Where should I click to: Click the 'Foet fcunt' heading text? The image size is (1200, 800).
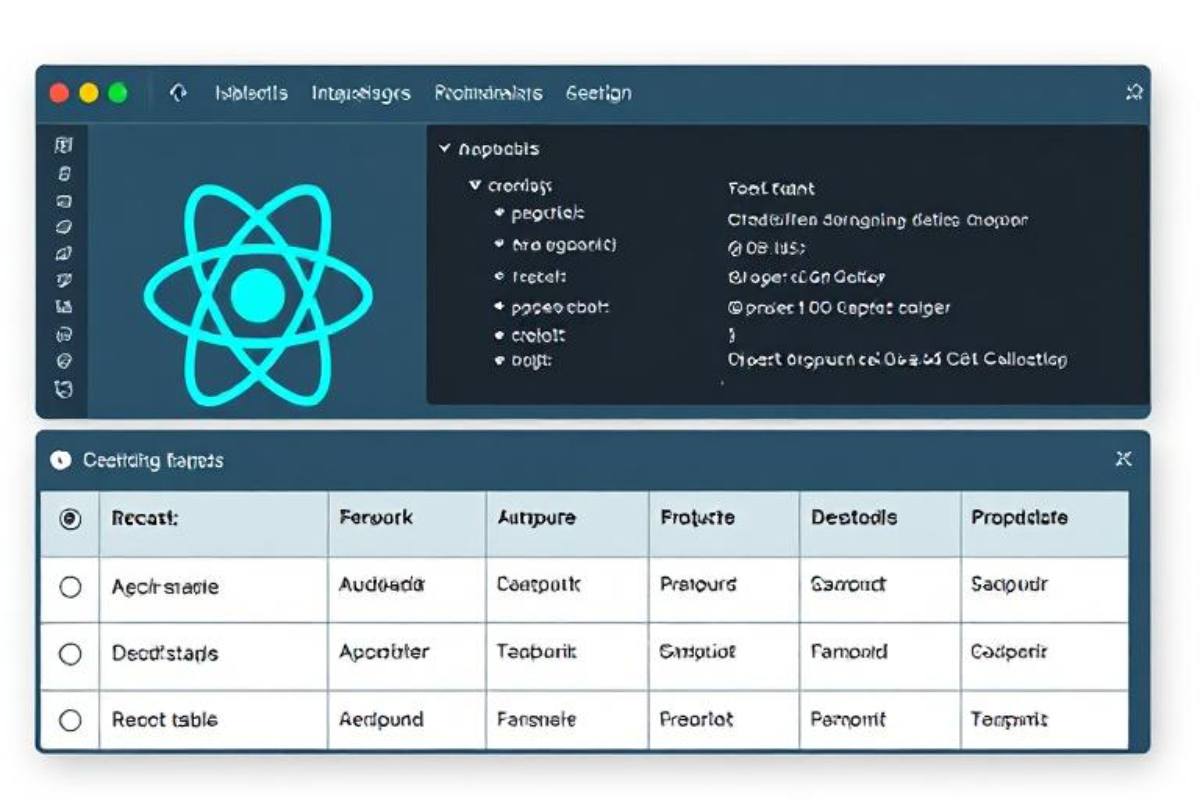tap(771, 188)
